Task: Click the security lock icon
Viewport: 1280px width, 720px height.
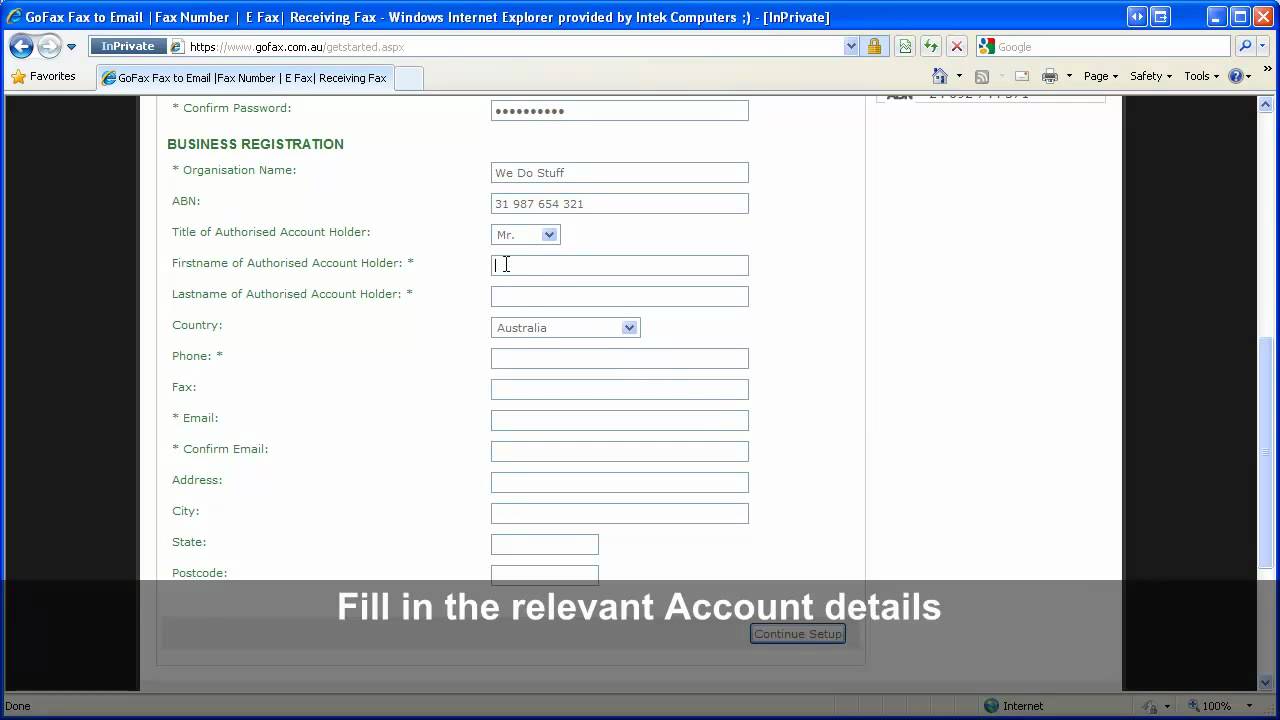Action: click(x=874, y=46)
